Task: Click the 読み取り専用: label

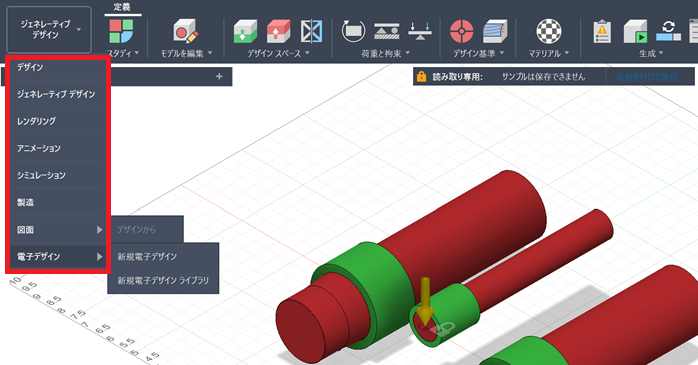Action: click(x=458, y=77)
